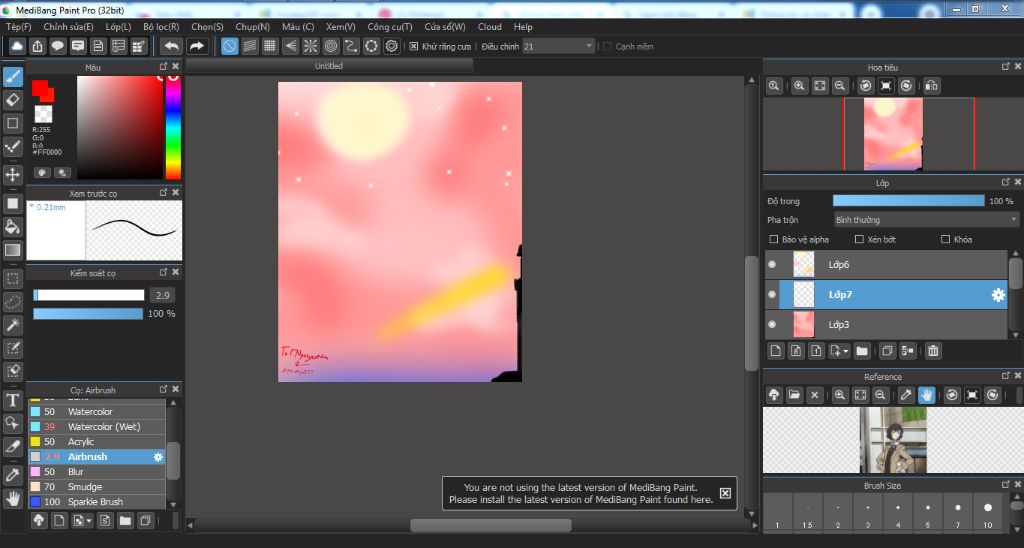Select the Brush tool in left toolbar

[x=12, y=76]
